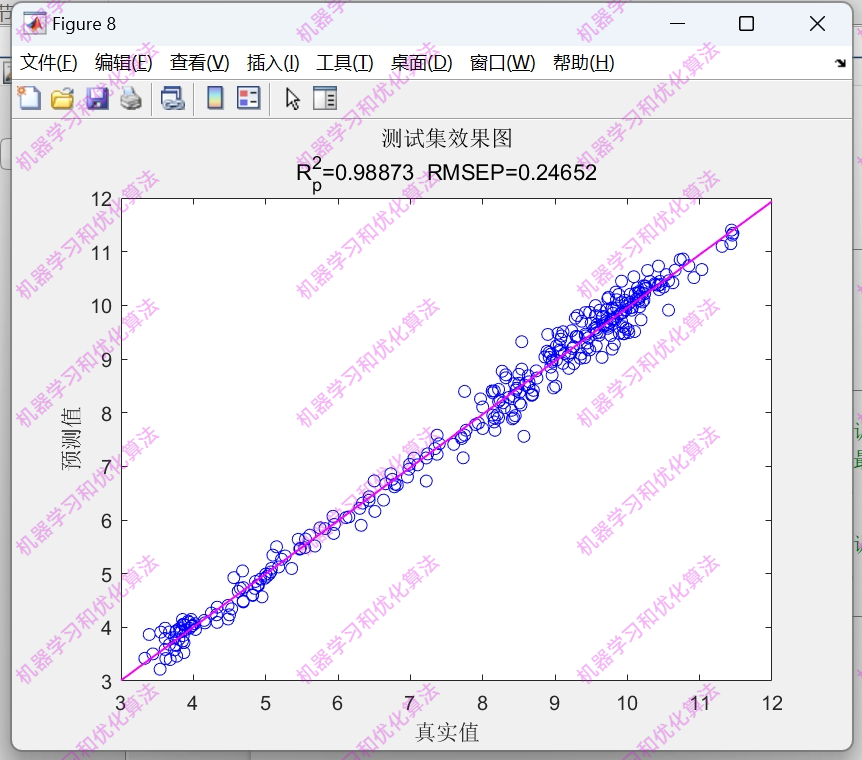Select the Edit Plot arrow tool
This screenshot has height=760, width=862.
pos(292,99)
